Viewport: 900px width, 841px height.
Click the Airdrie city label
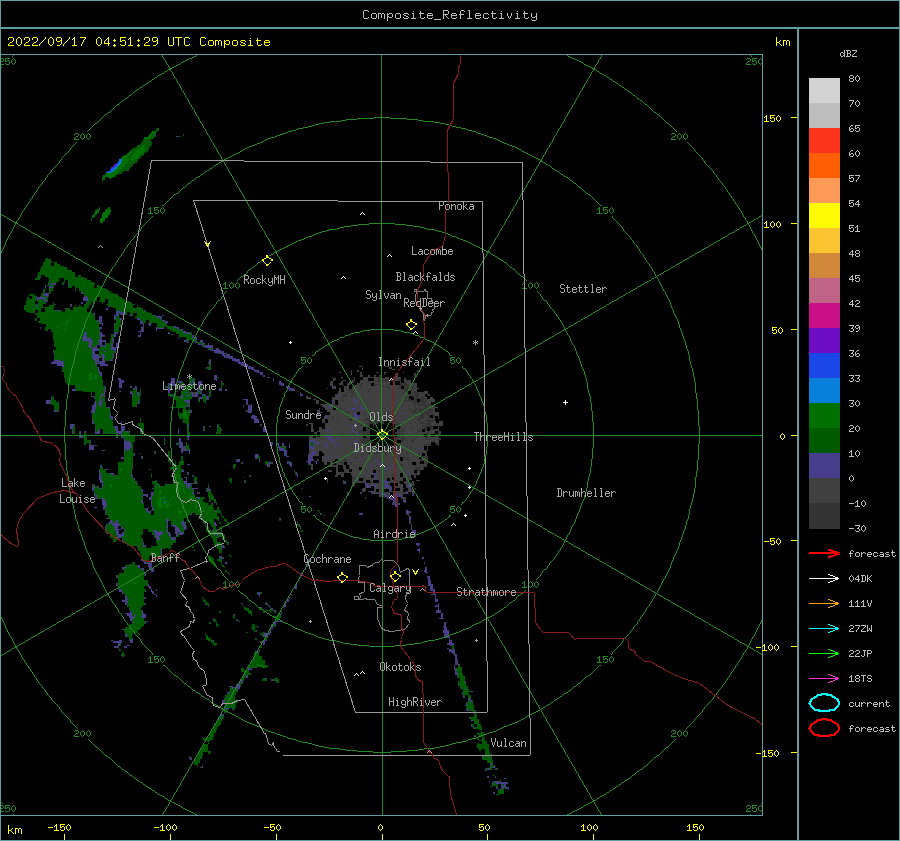[394, 534]
